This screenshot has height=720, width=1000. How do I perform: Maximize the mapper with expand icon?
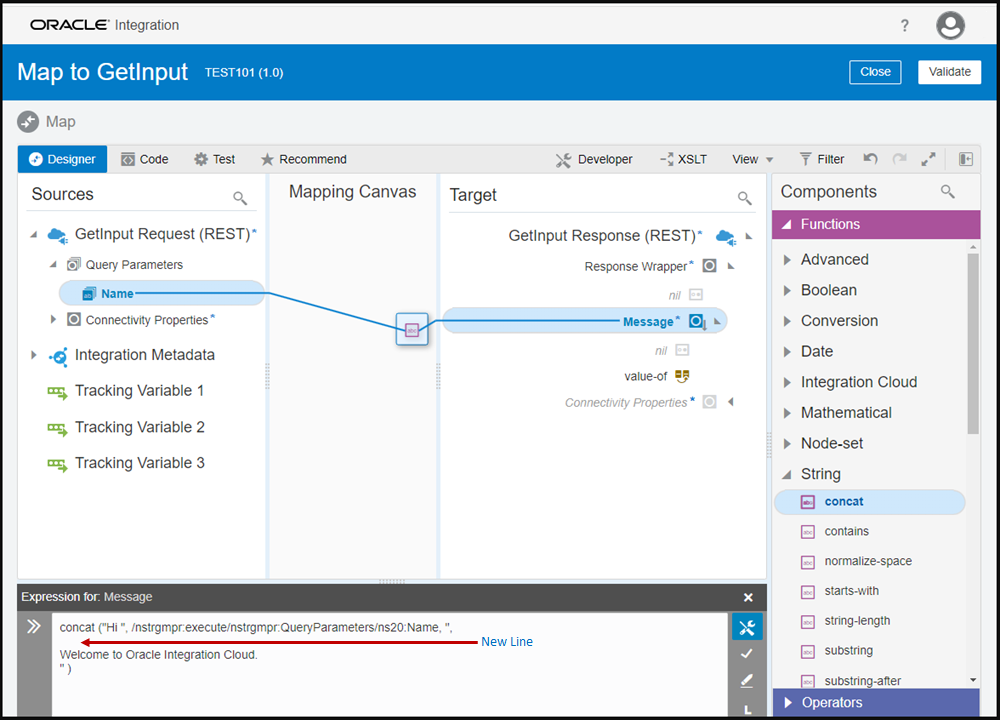point(929,159)
